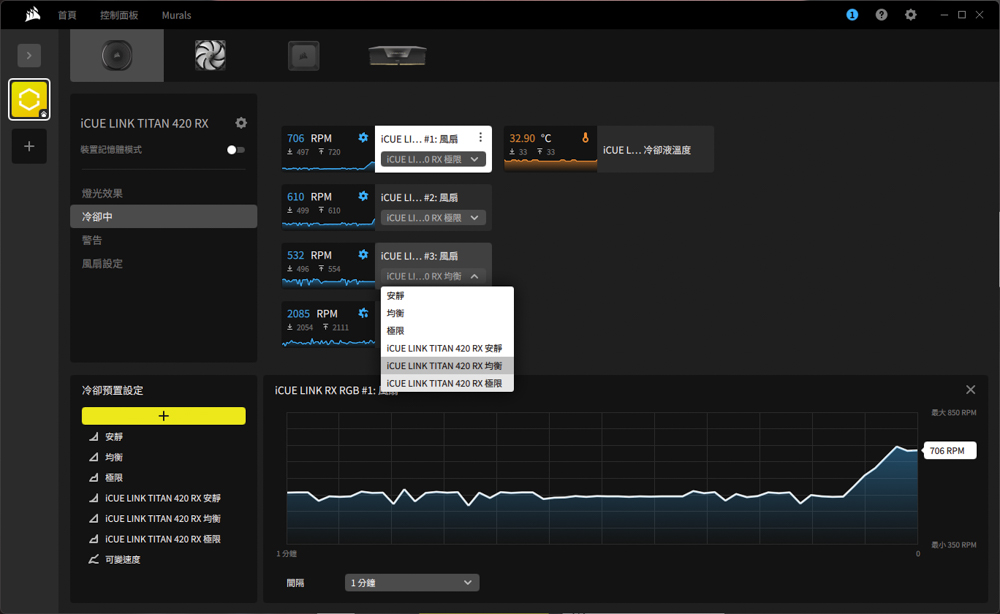Select the square Corsair device thumbnail
The height and width of the screenshot is (614, 1000).
304,55
